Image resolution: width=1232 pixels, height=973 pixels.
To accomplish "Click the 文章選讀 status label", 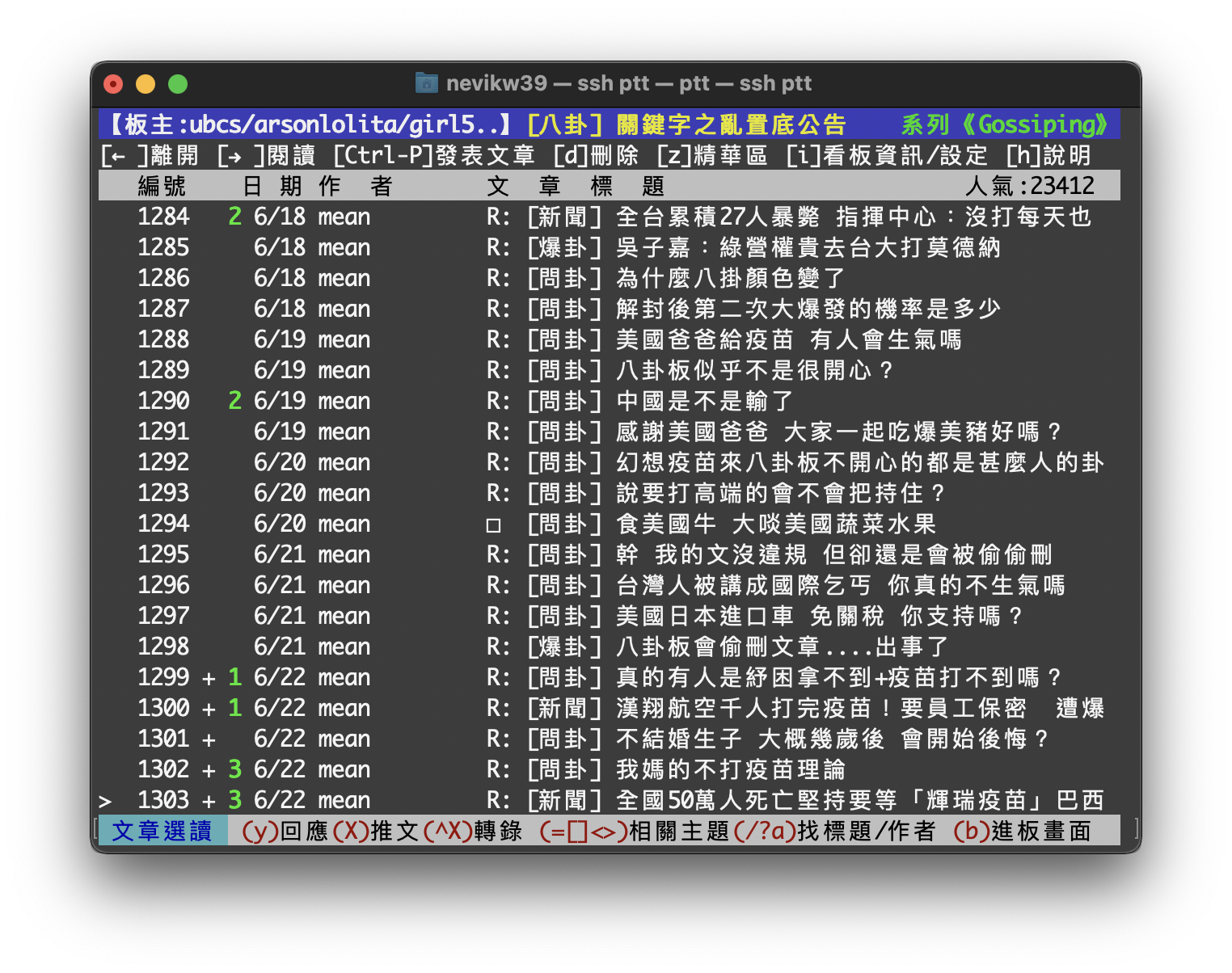I will click(x=162, y=831).
